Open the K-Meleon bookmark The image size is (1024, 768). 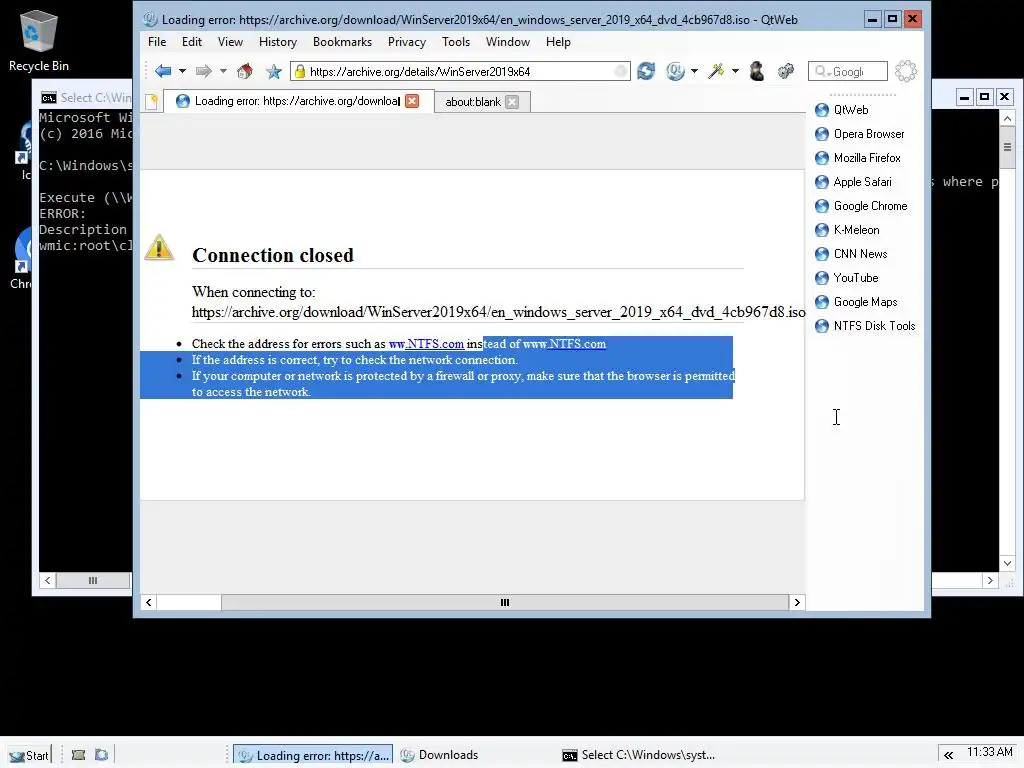847,230
